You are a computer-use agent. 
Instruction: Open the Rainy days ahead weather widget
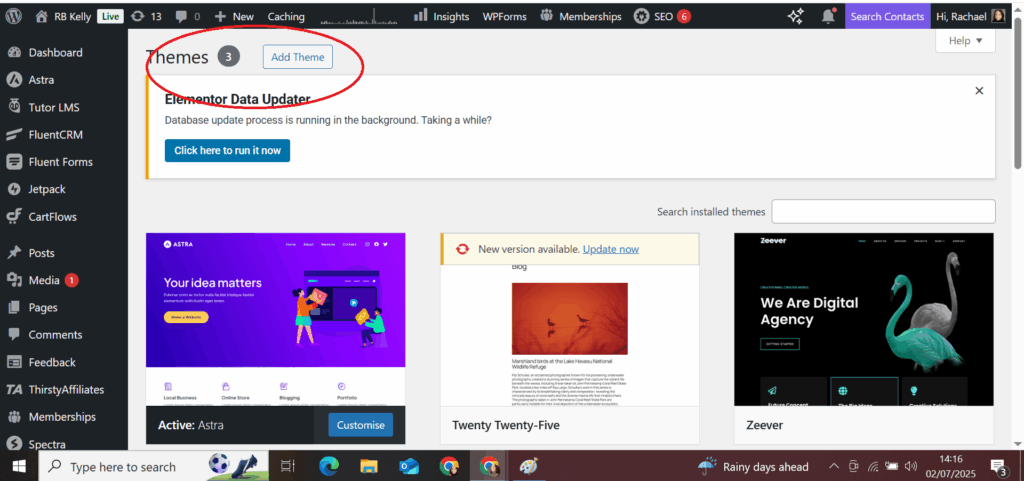pos(754,466)
